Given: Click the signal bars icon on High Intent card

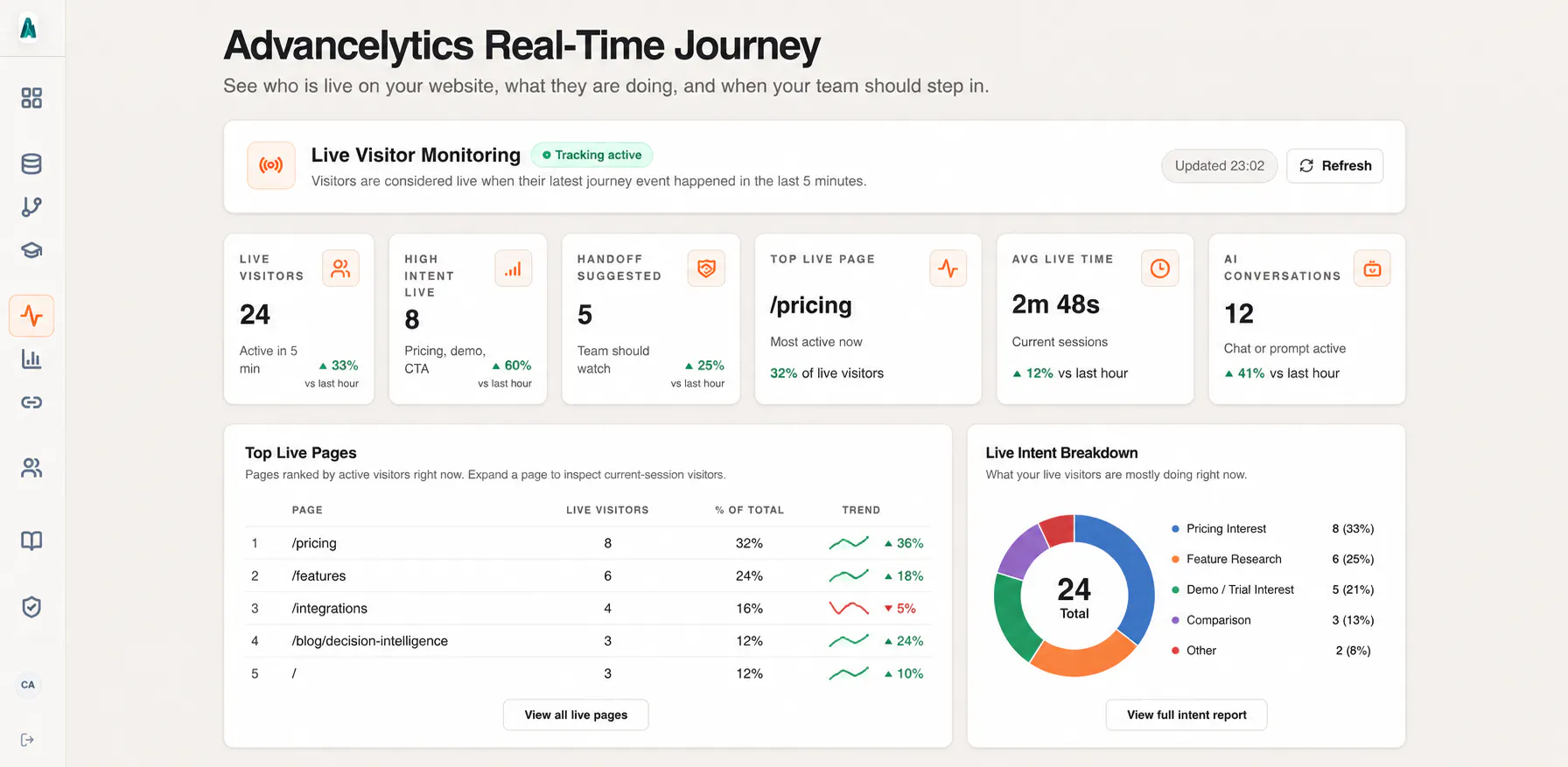Looking at the screenshot, I should 514,268.
